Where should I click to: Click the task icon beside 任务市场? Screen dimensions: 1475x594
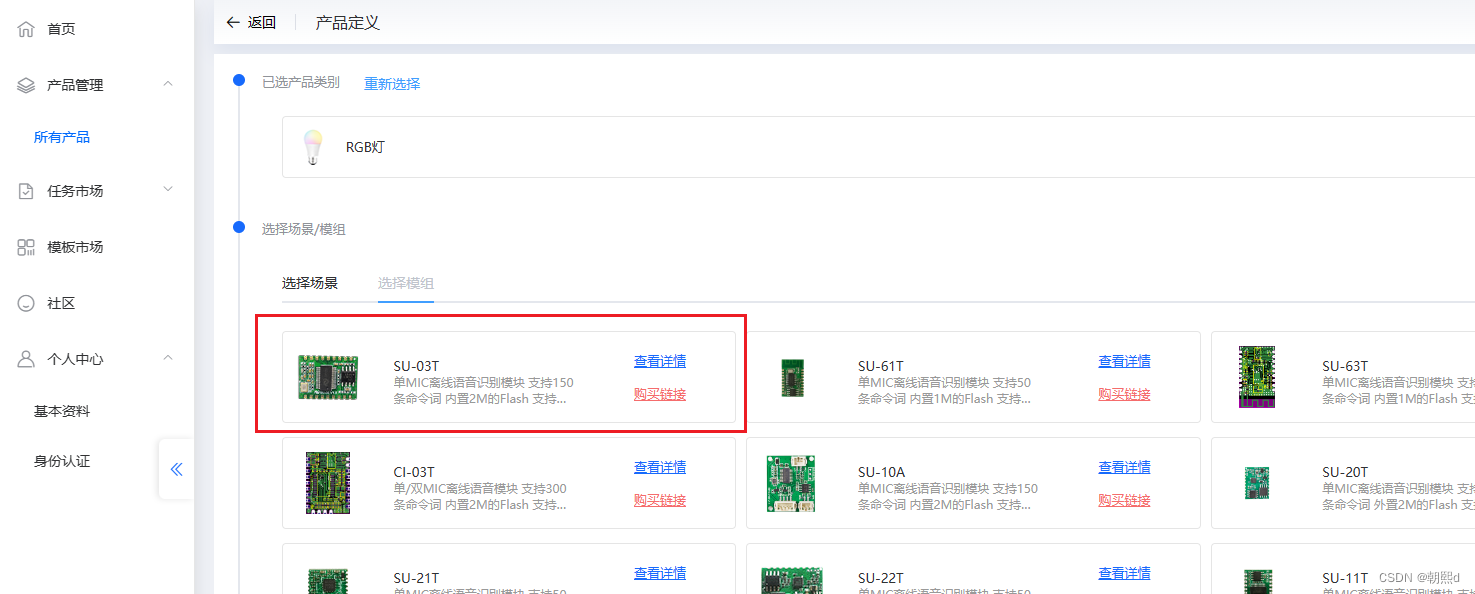(27, 191)
